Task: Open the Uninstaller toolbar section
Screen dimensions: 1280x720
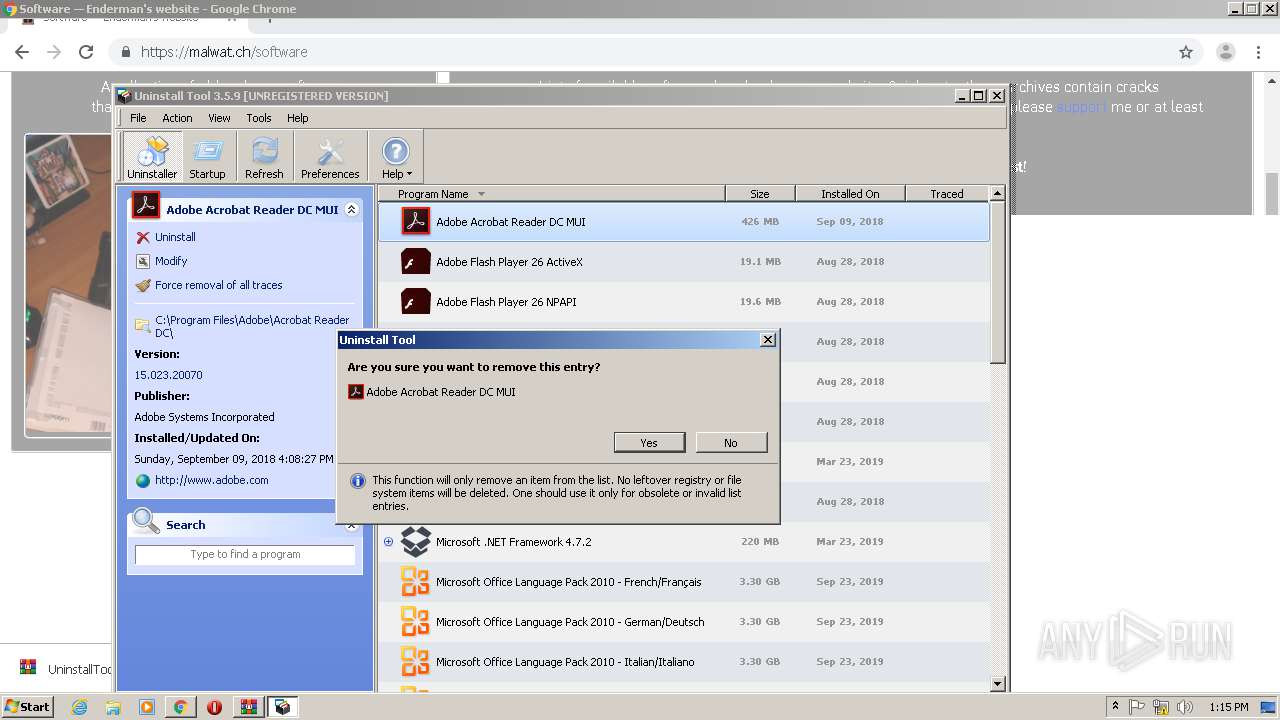Action: pos(152,157)
